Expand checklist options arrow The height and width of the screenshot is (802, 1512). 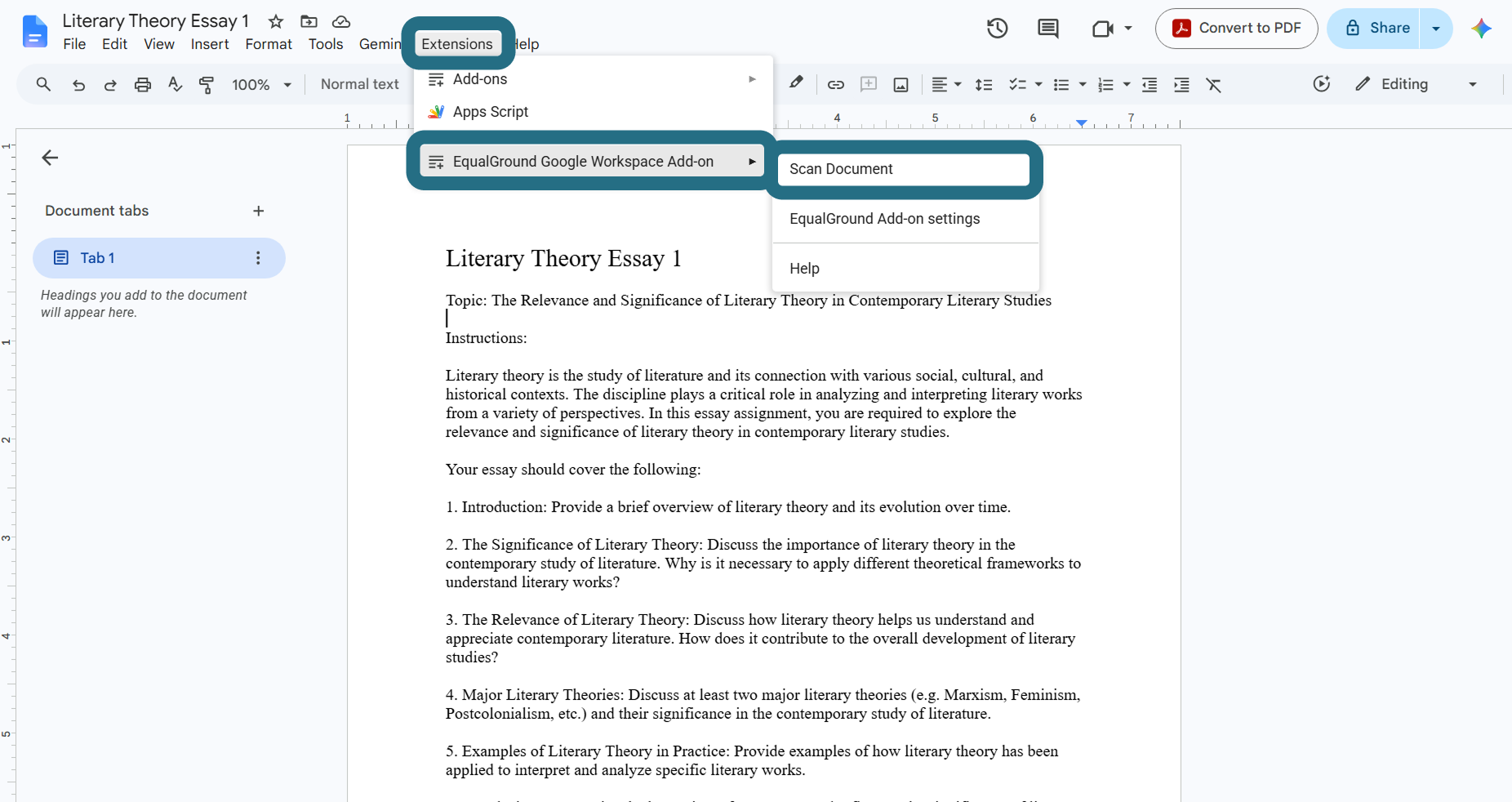[1038, 84]
